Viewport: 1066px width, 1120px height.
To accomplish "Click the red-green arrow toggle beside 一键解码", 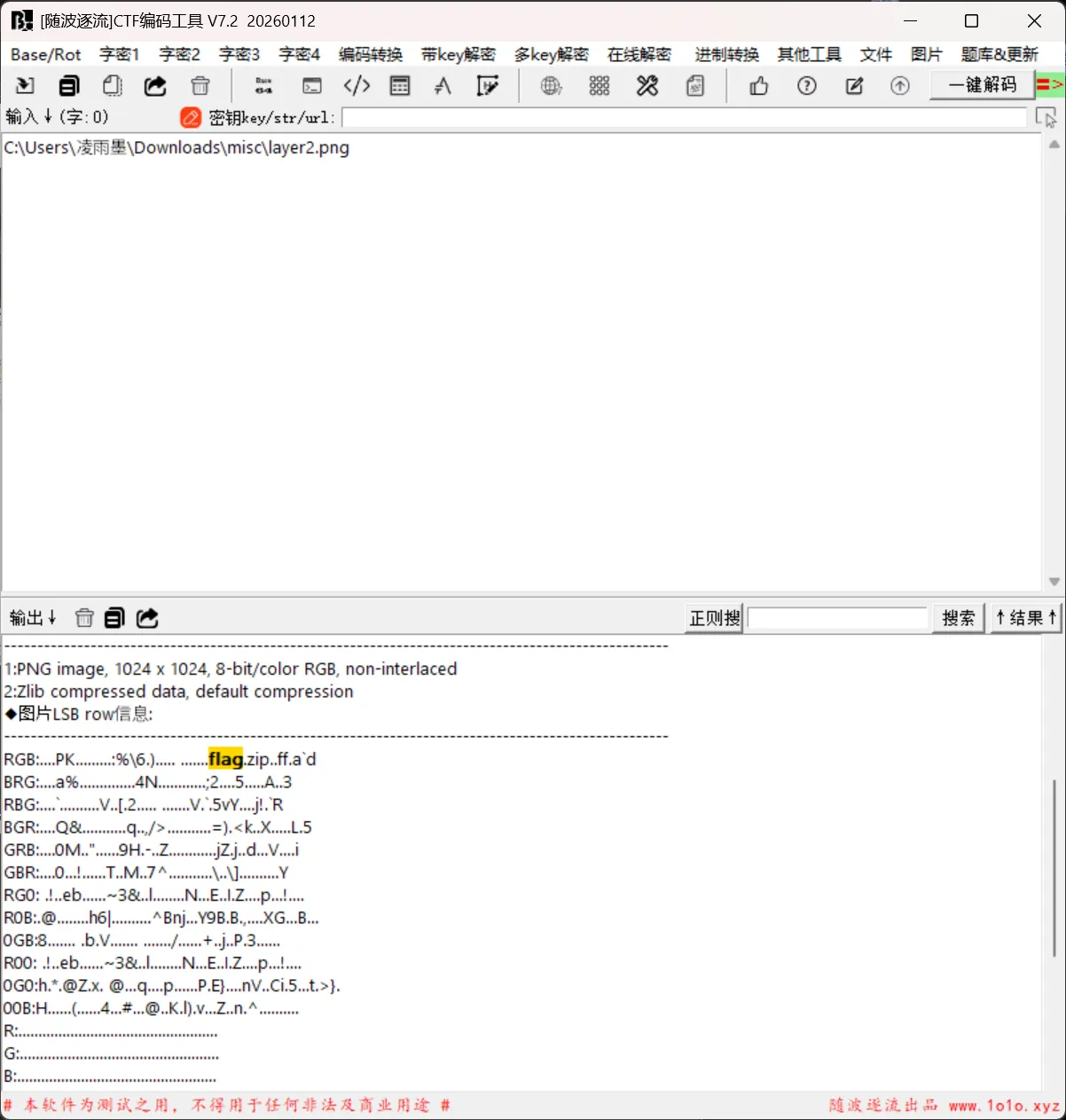I will click(x=1050, y=85).
